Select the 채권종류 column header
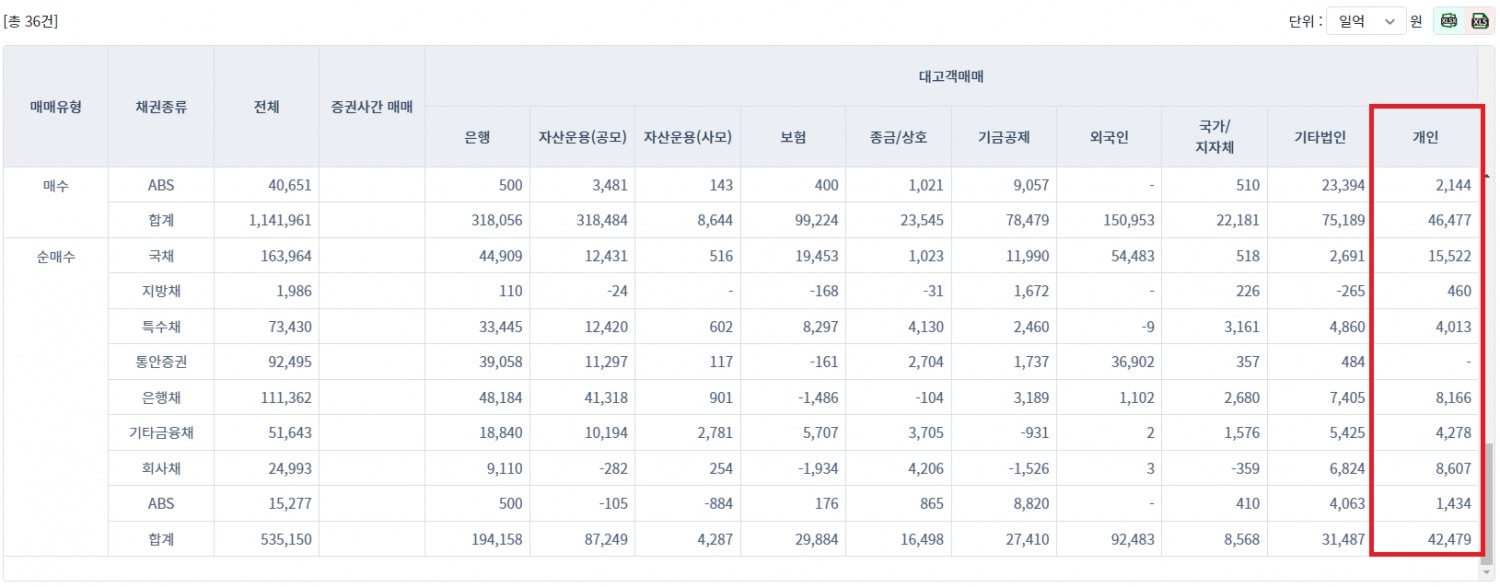Screen dimensions: 1500x587 [161, 106]
